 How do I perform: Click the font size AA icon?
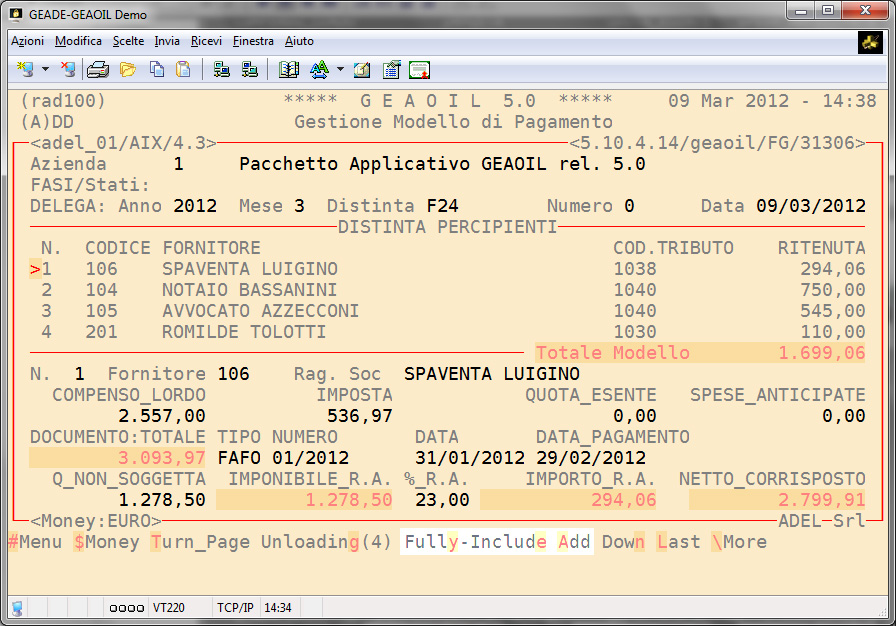pos(319,70)
